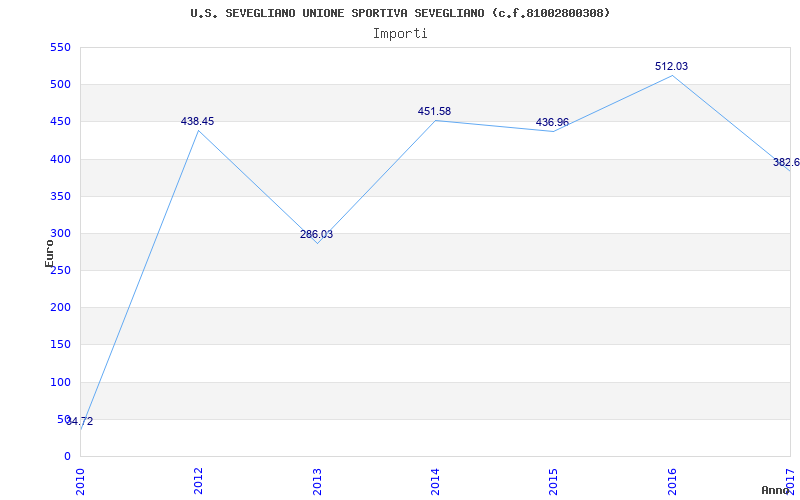Select the 382.6 data label
Screen dimensions: 800x500
786,162
